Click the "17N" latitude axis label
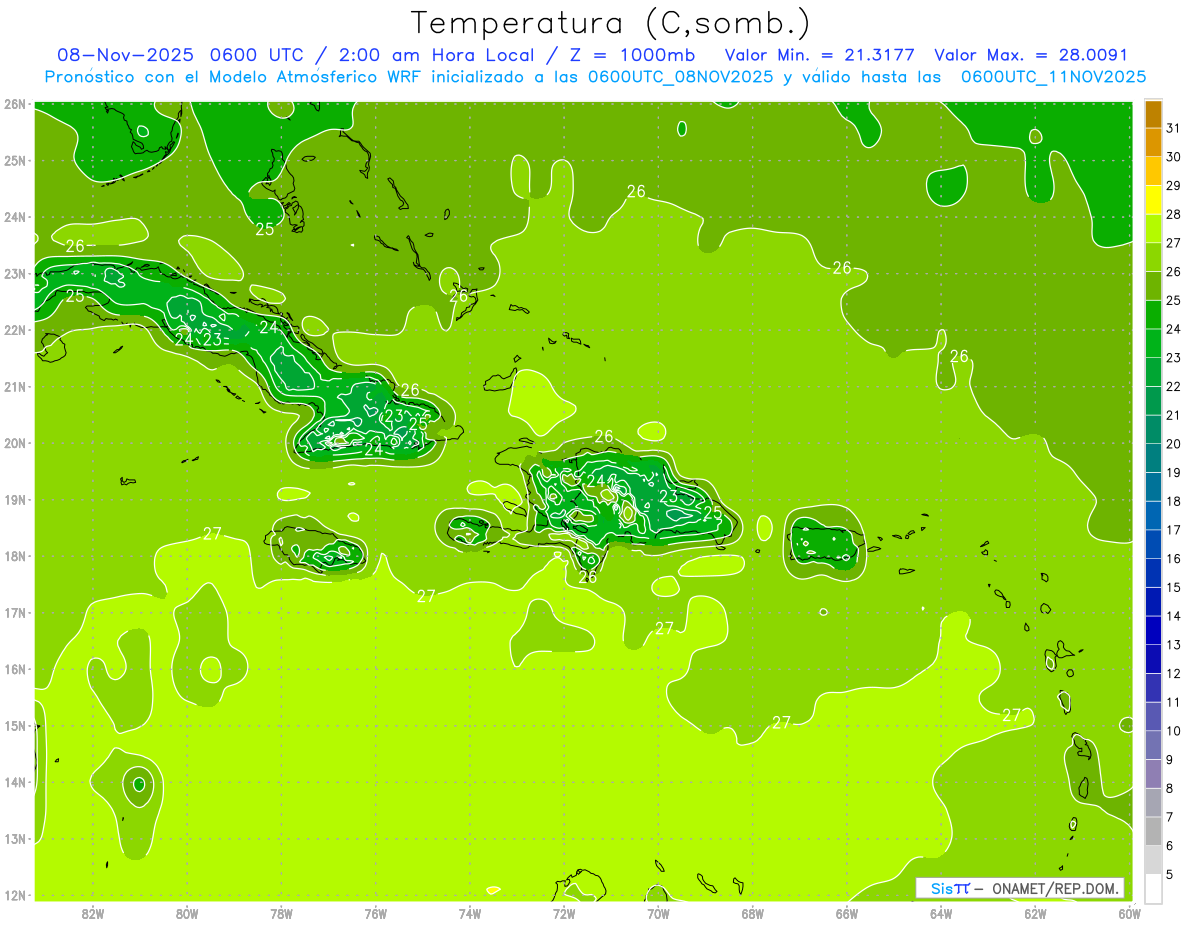Viewport: 1200px width, 927px height. pyautogui.click(x=14, y=613)
